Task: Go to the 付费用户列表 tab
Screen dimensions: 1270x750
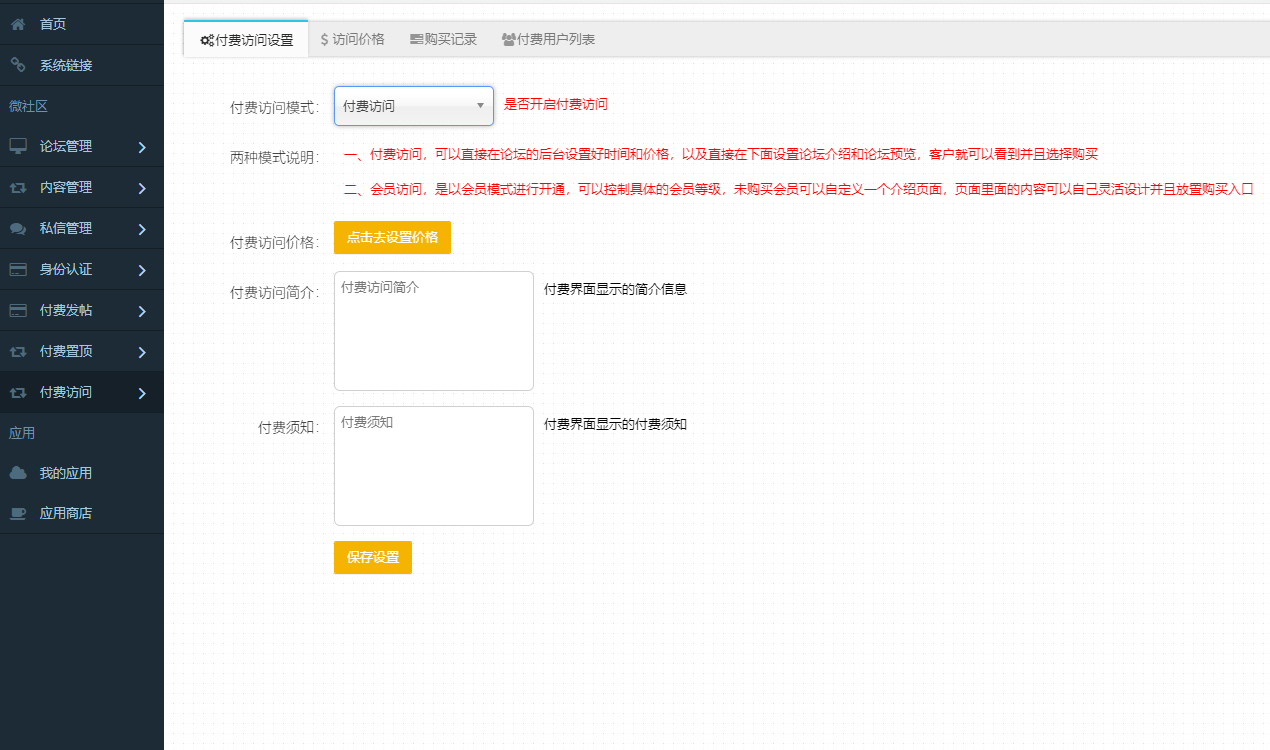Action: pos(548,39)
